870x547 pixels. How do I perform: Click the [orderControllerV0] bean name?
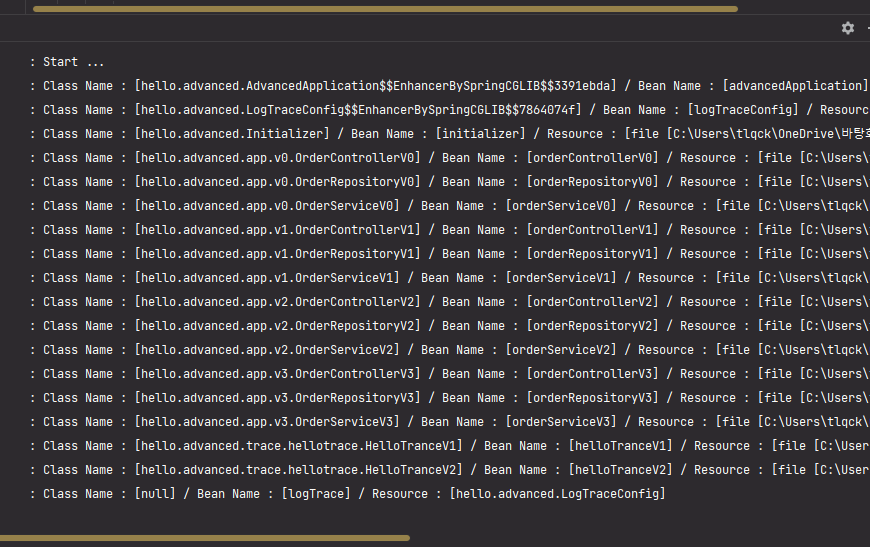(x=593, y=158)
